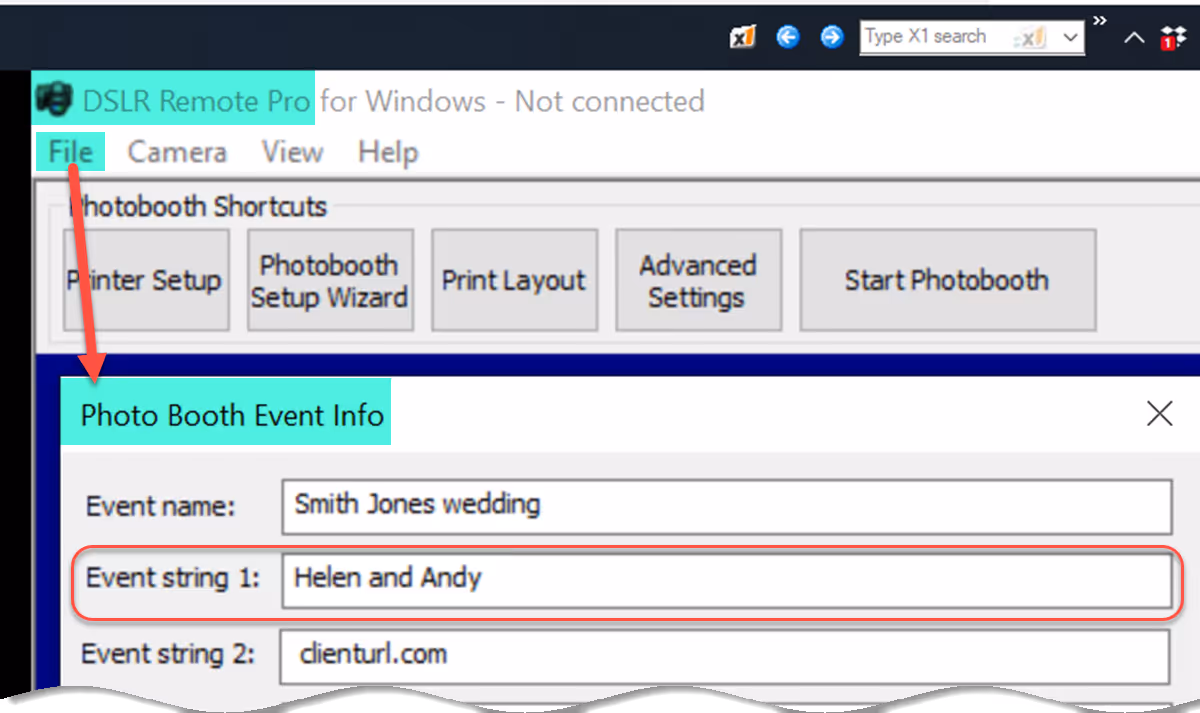Click the red notification tray icon
Screen dimensions: 1200x713
[1172, 38]
